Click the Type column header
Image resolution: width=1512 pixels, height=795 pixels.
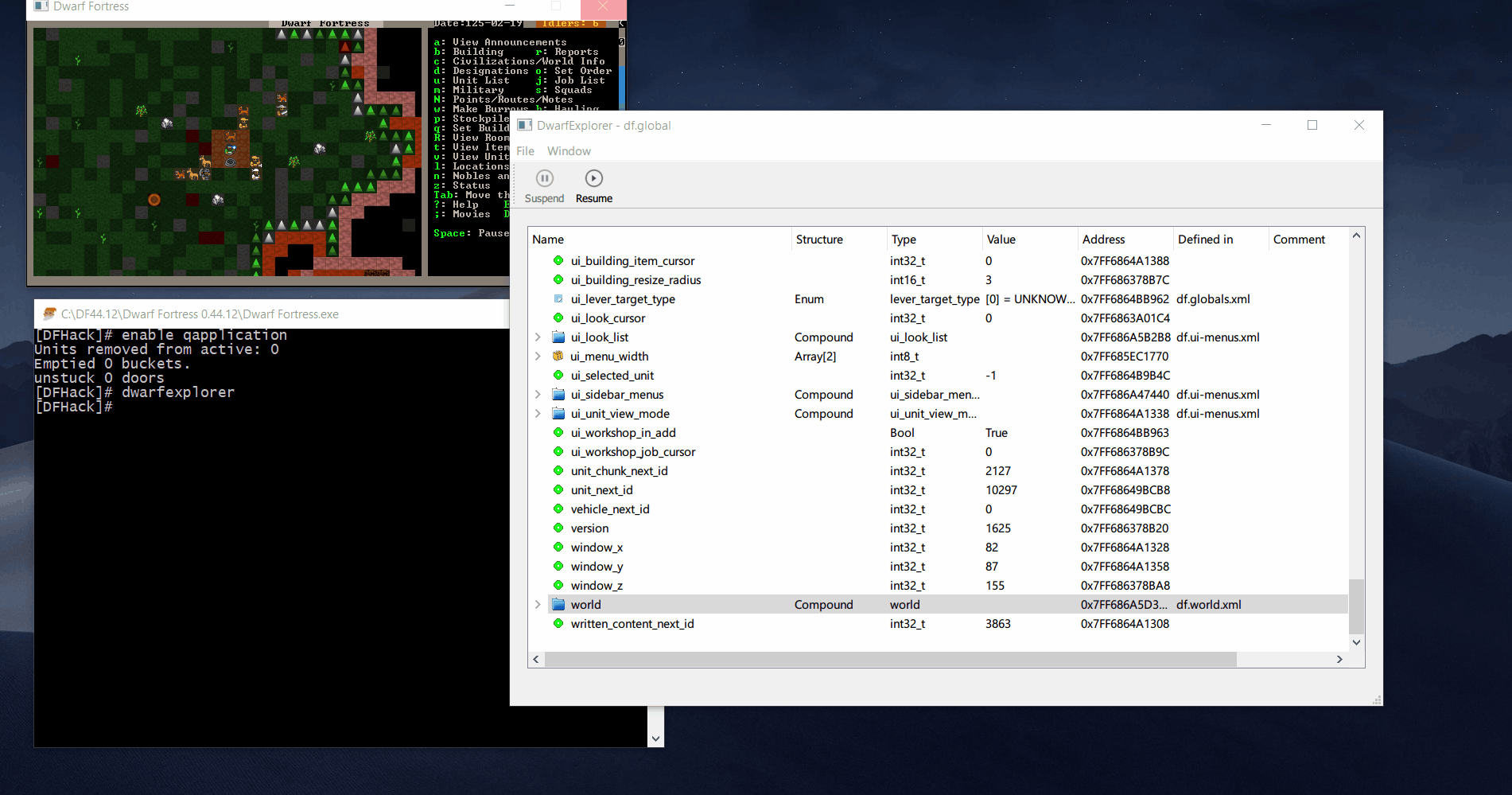point(935,240)
